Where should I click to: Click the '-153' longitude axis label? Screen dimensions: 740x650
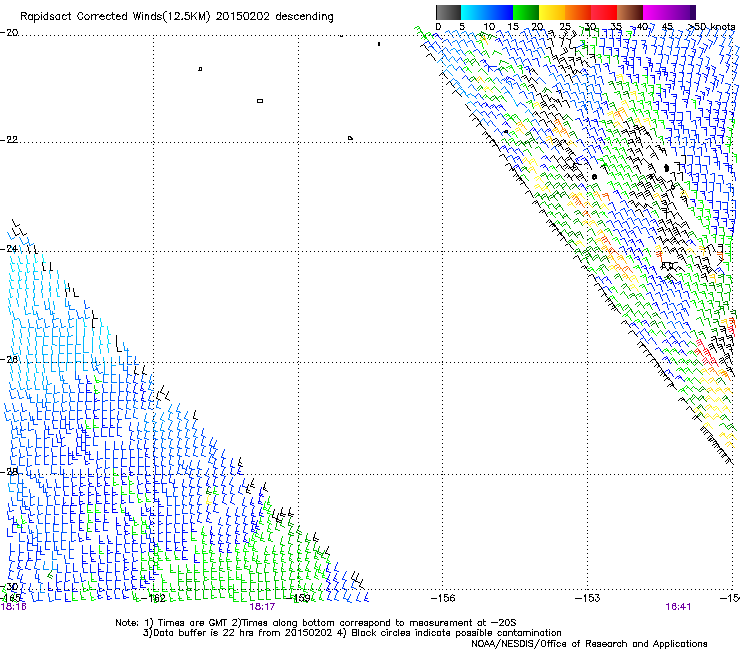pos(588,598)
